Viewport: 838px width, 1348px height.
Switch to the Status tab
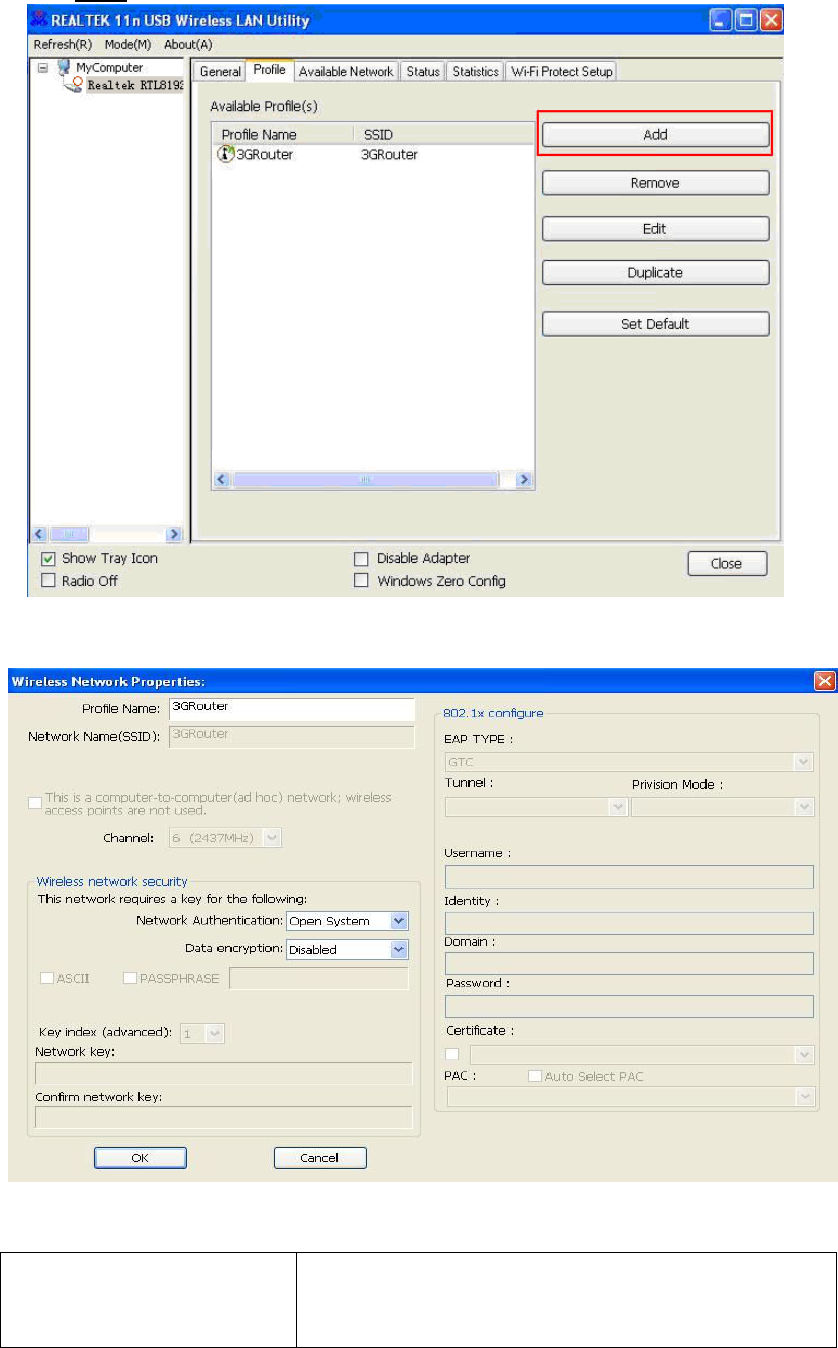(x=423, y=71)
